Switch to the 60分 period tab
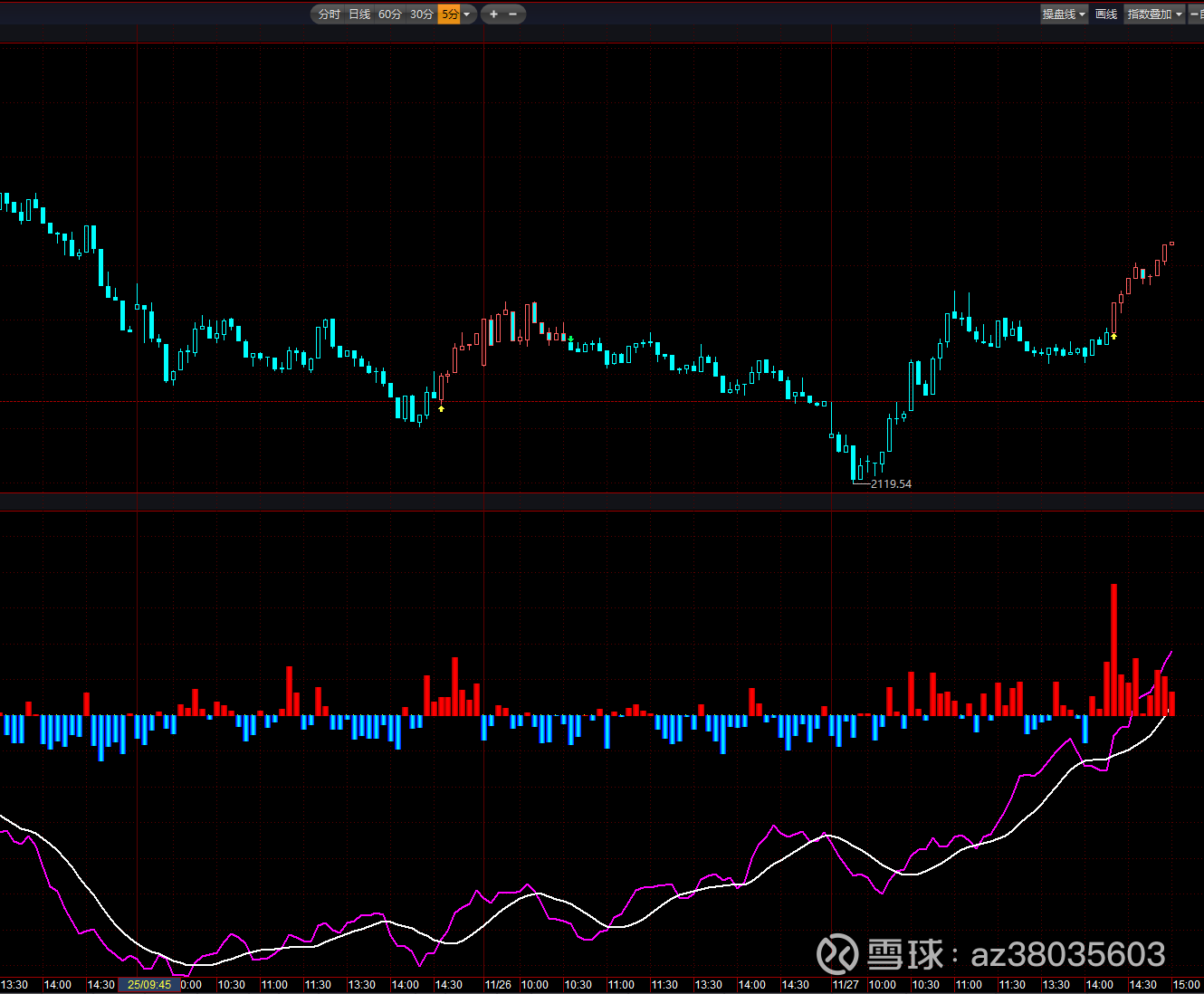 coord(390,14)
